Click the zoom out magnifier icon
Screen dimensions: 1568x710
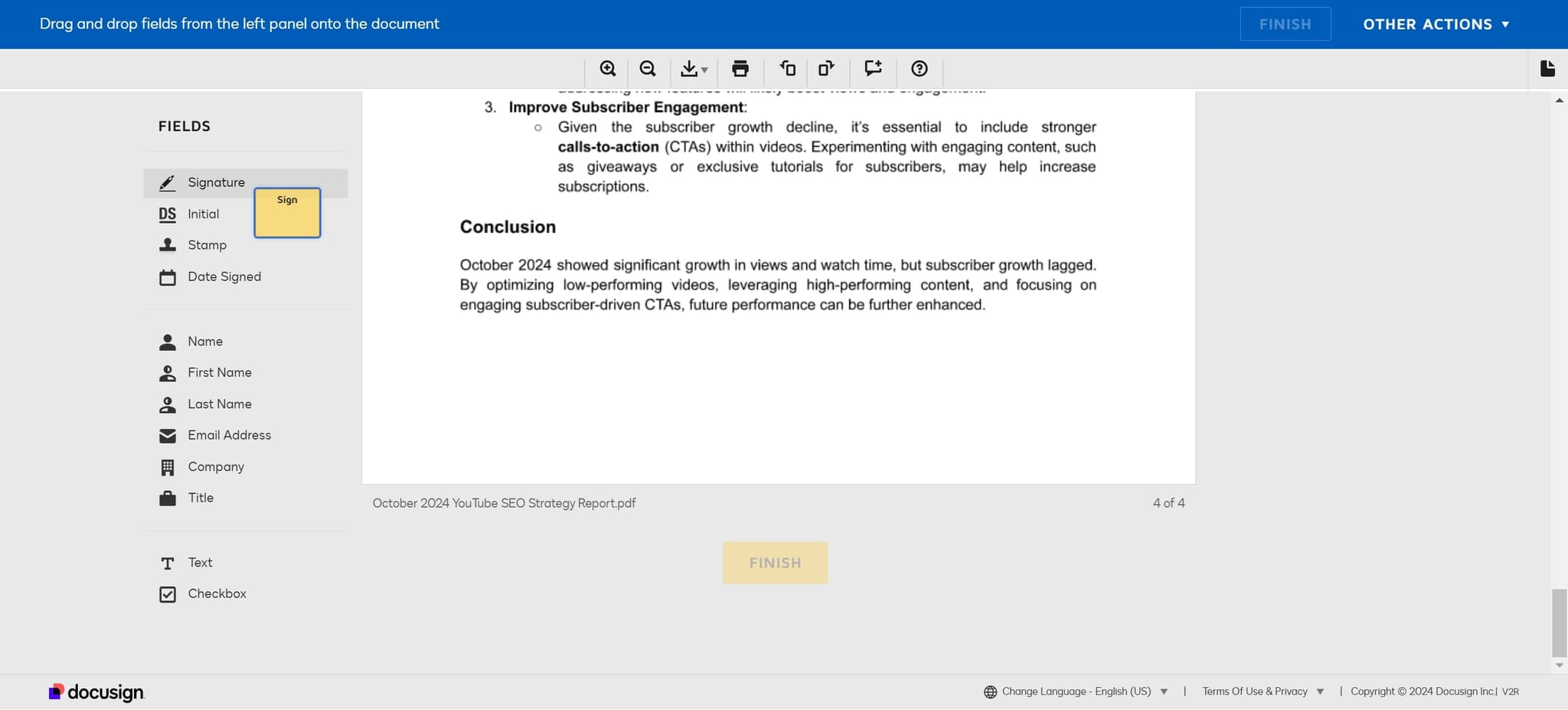pos(648,69)
